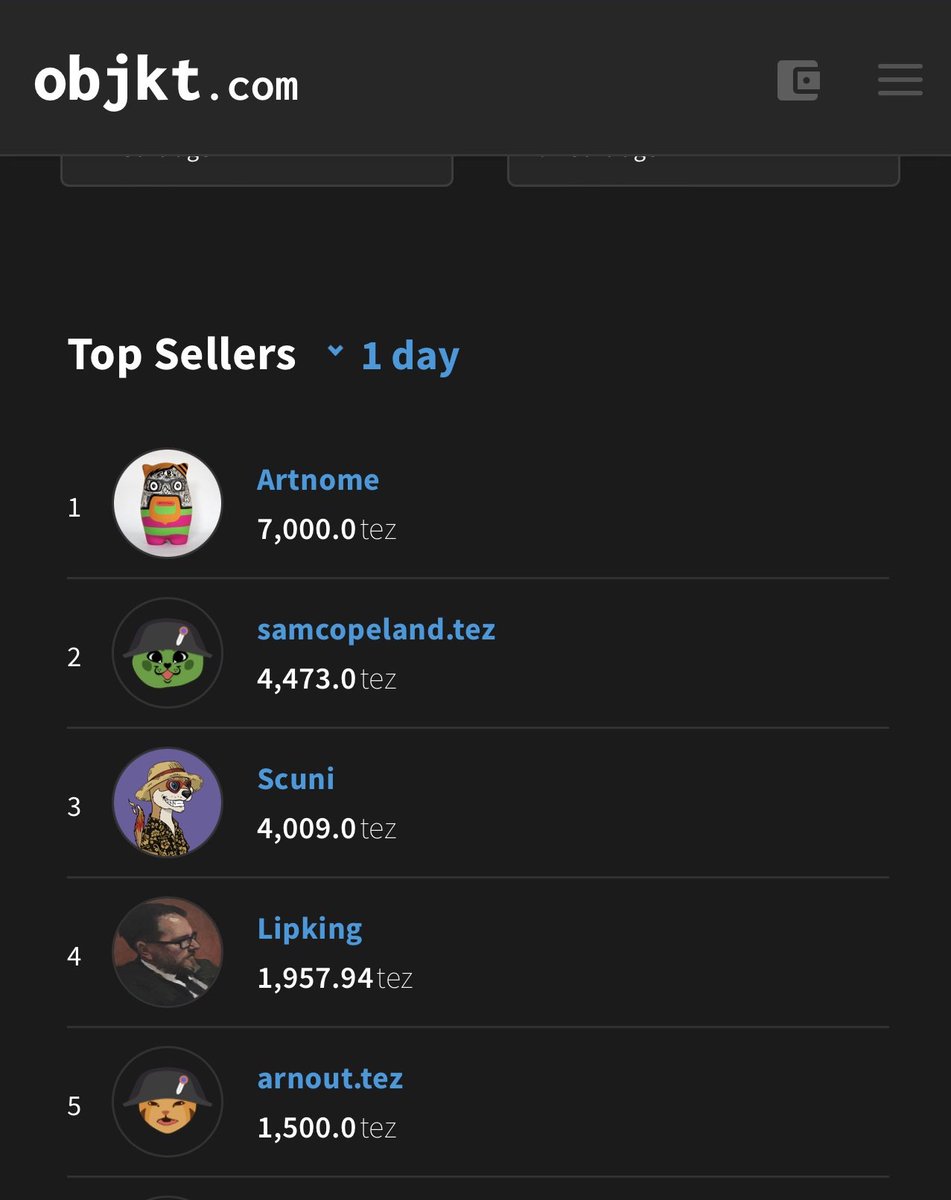Expand the Top Sellers time period dropdown arrow
Viewport: 951px width, 1200px height.
click(336, 351)
